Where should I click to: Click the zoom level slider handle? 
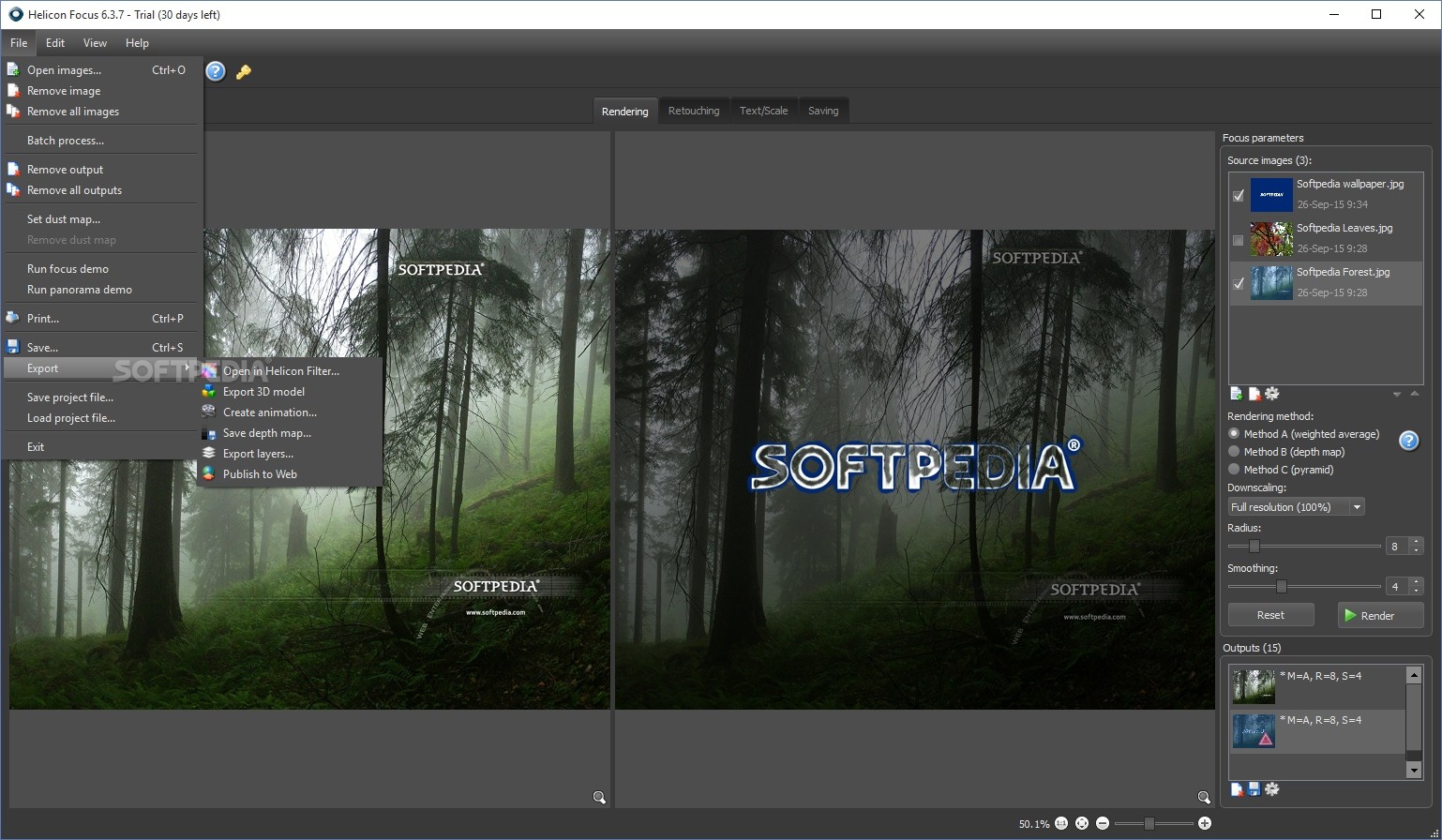click(x=1149, y=823)
